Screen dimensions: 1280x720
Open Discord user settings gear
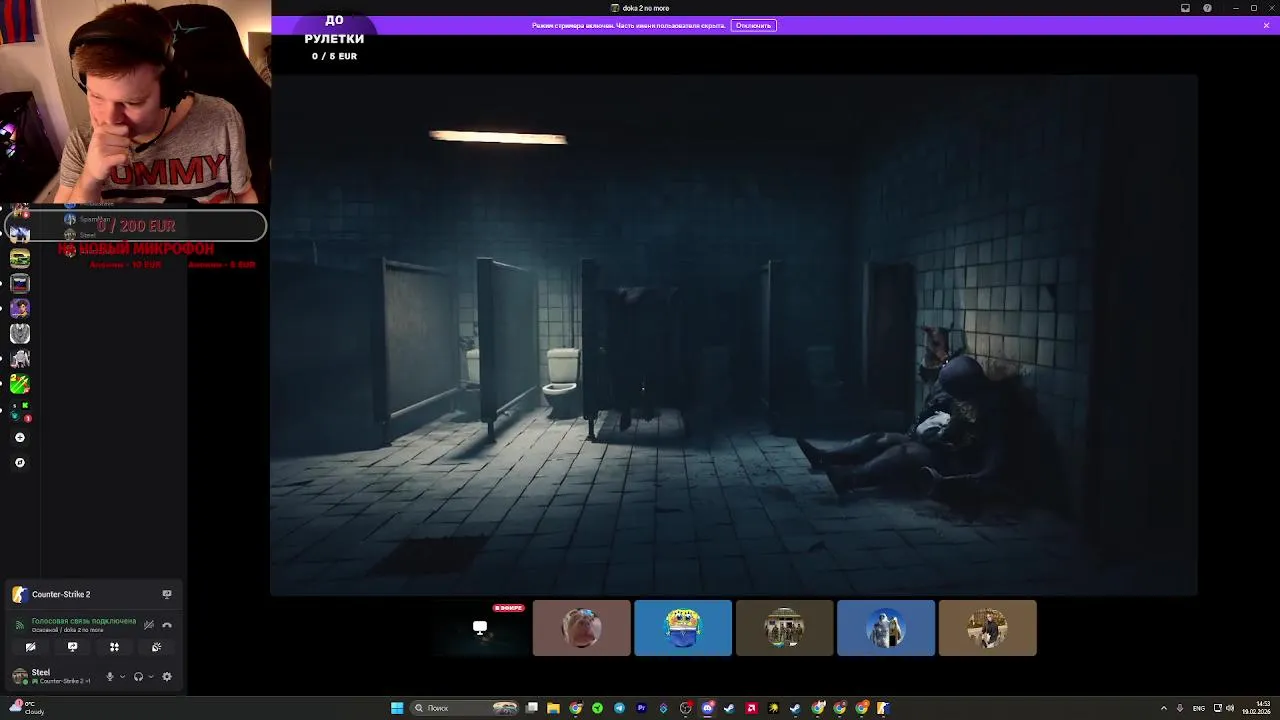click(167, 677)
